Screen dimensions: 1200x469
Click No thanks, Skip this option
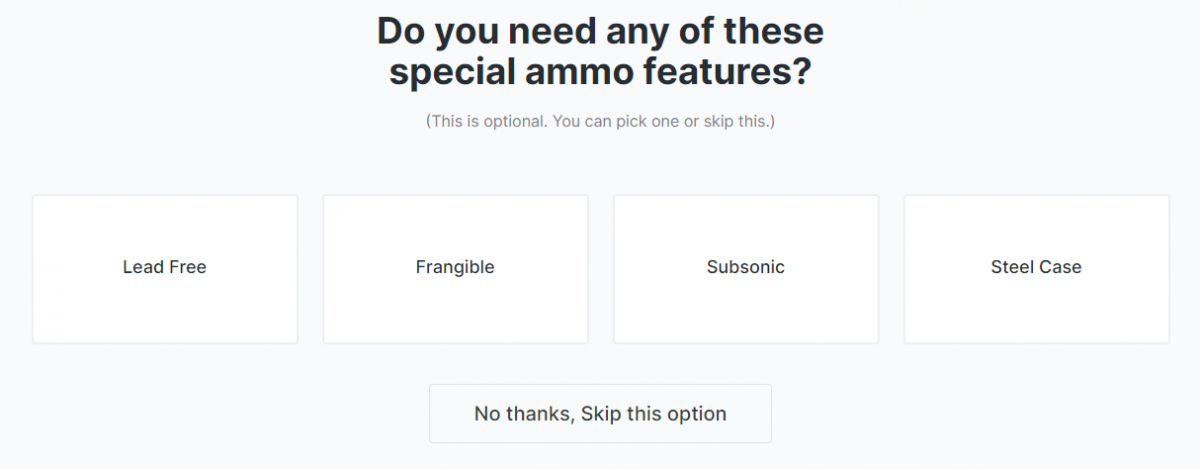click(600, 413)
